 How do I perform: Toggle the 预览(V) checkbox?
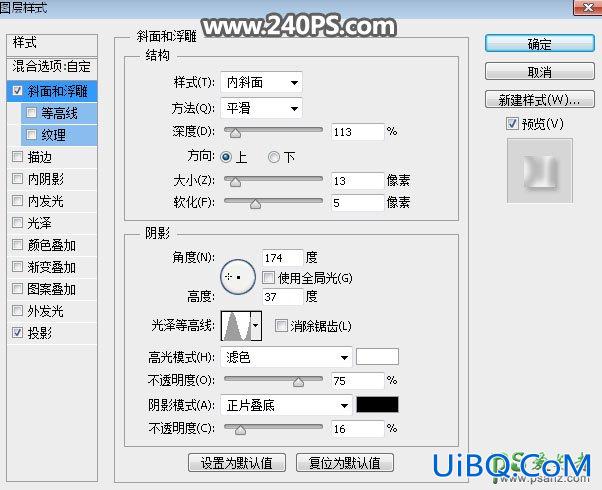click(x=512, y=124)
